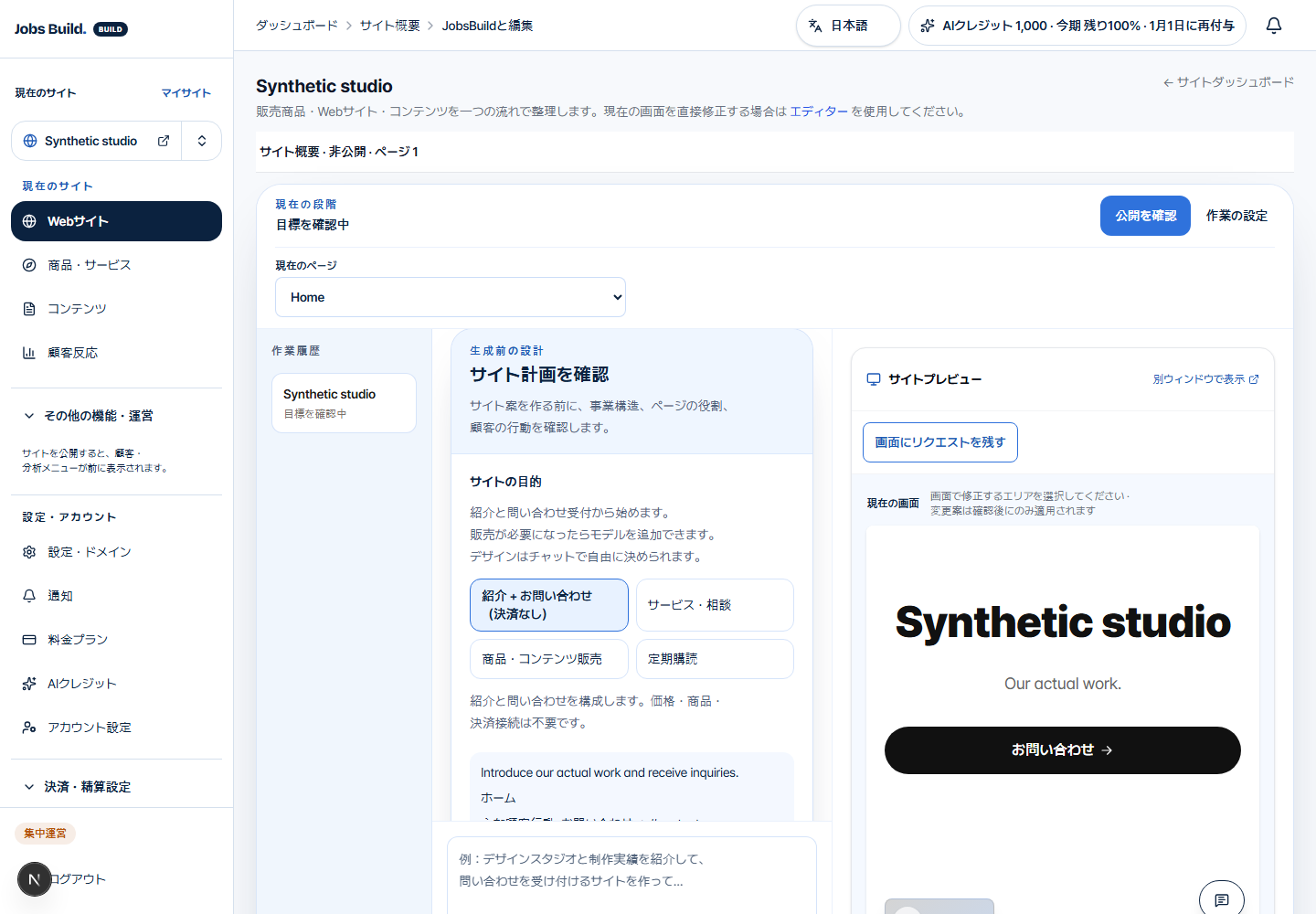Click the sparkle icon for AIクレジット
1316x914 pixels.
pos(29,684)
